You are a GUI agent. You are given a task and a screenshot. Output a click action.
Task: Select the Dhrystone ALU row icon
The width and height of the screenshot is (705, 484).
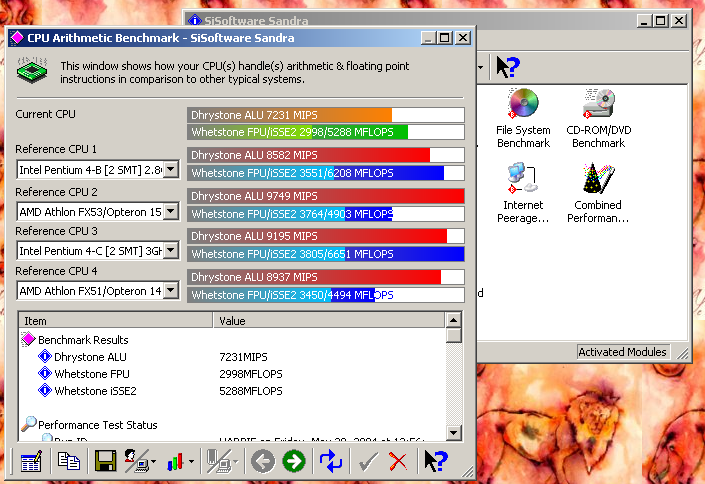coord(45,356)
